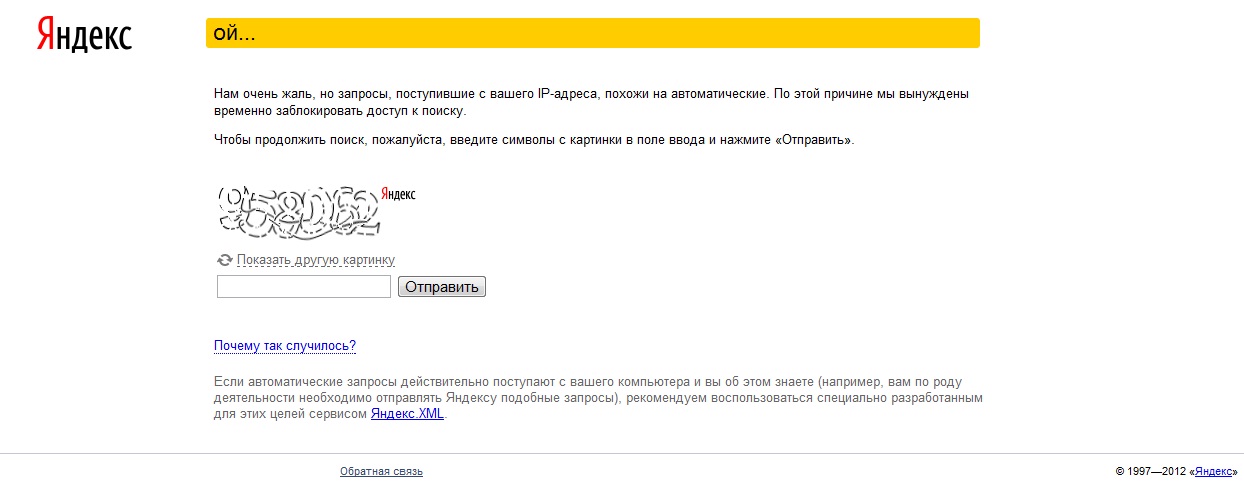The image size is (1244, 491).
Task: Click the footer copyright 'Яндекс' link
Action: pyautogui.click(x=1214, y=471)
